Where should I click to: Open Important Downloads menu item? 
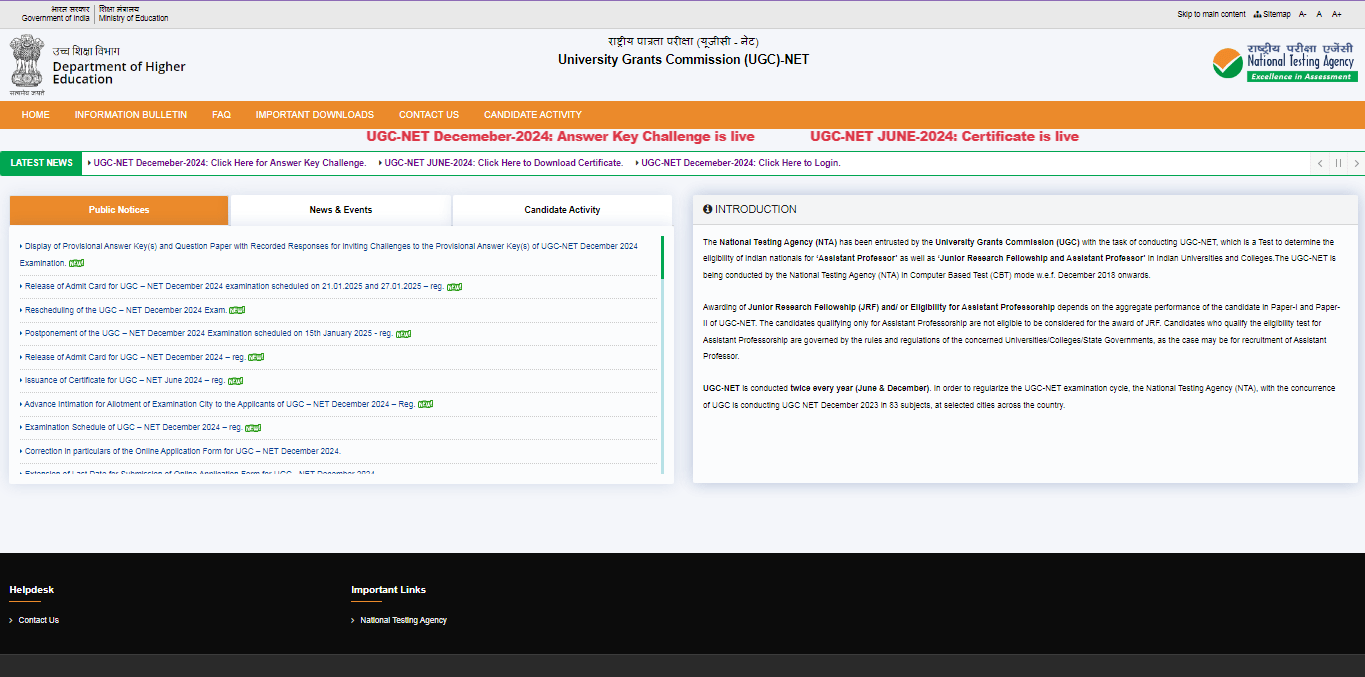tap(314, 115)
